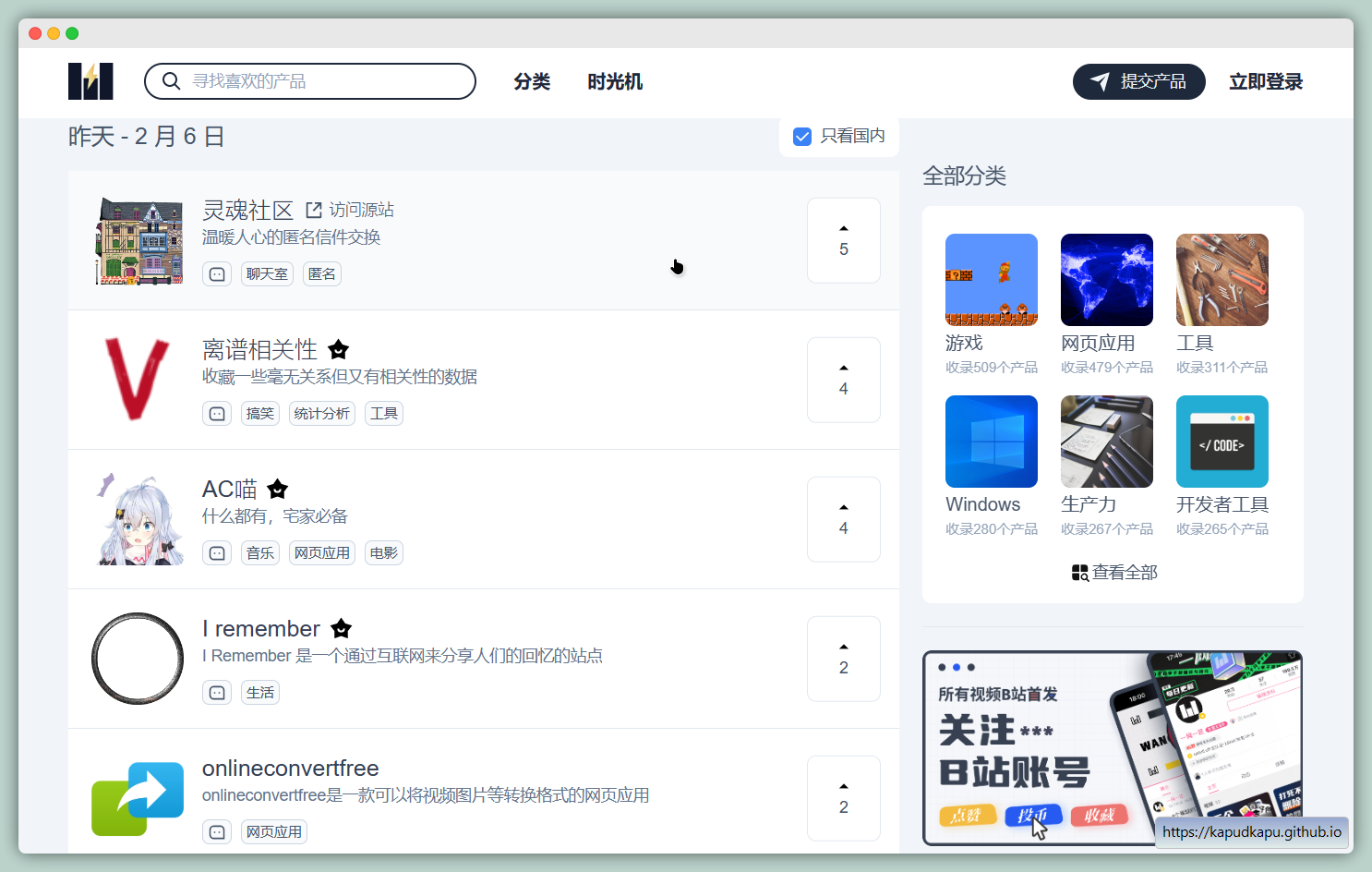Click 立即登录 to log in
This screenshot has width=1372, height=872.
[x=1265, y=81]
